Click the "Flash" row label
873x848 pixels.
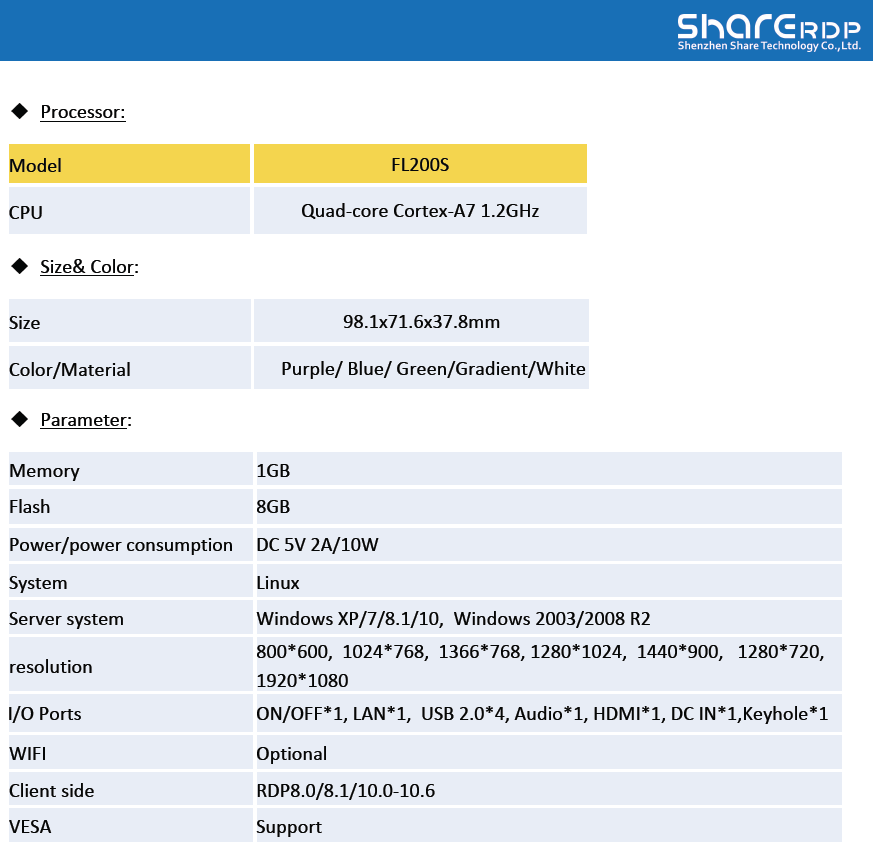point(30,507)
